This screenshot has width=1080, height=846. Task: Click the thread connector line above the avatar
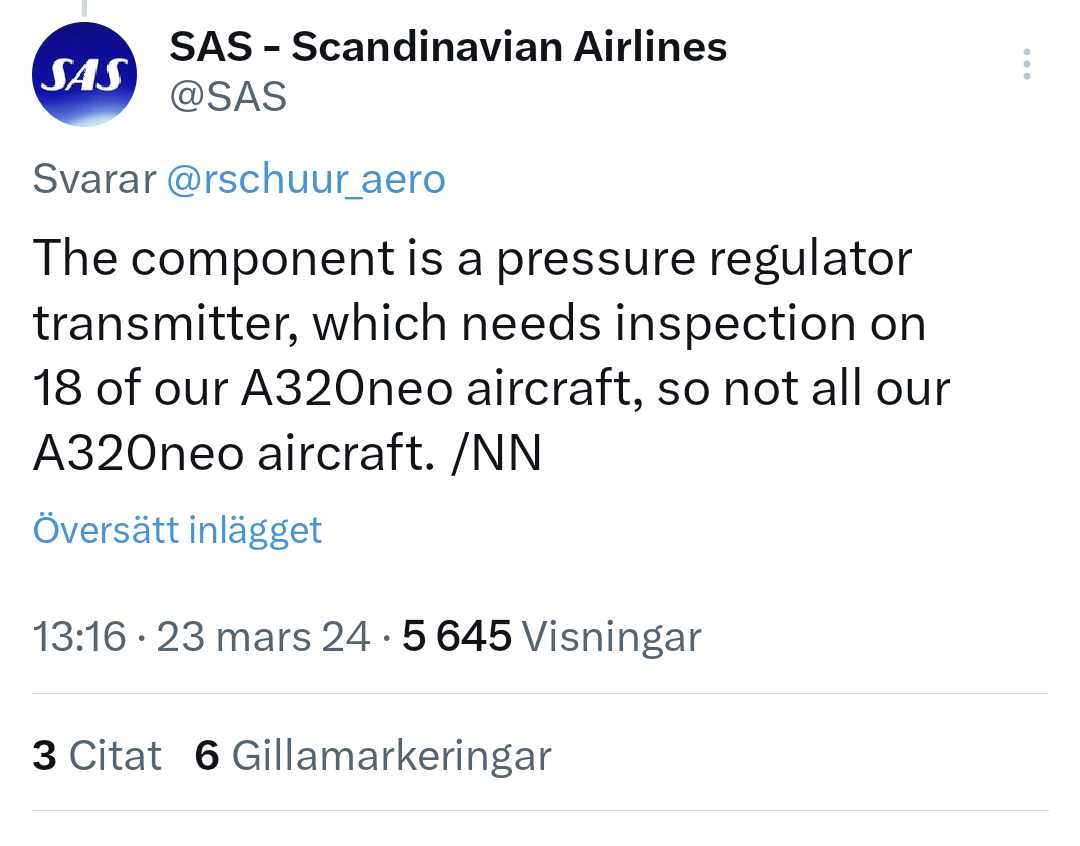(x=84, y=6)
